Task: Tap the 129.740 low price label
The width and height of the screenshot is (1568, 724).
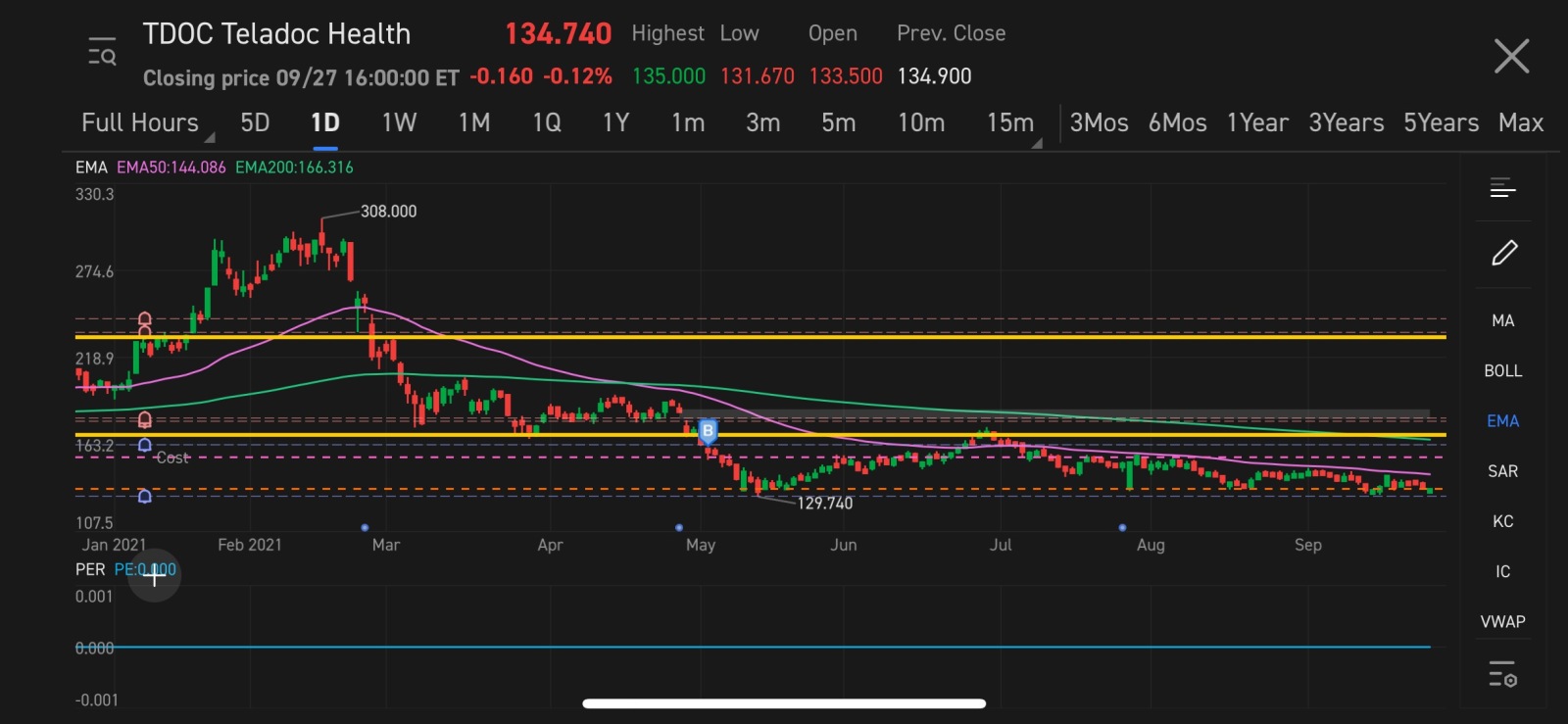Action: 824,504
